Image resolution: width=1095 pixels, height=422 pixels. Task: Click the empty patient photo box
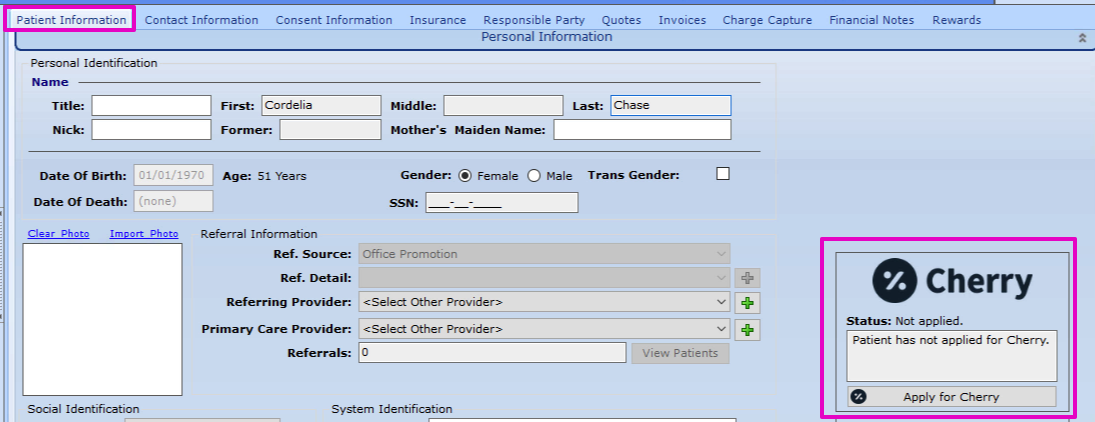(x=102, y=319)
